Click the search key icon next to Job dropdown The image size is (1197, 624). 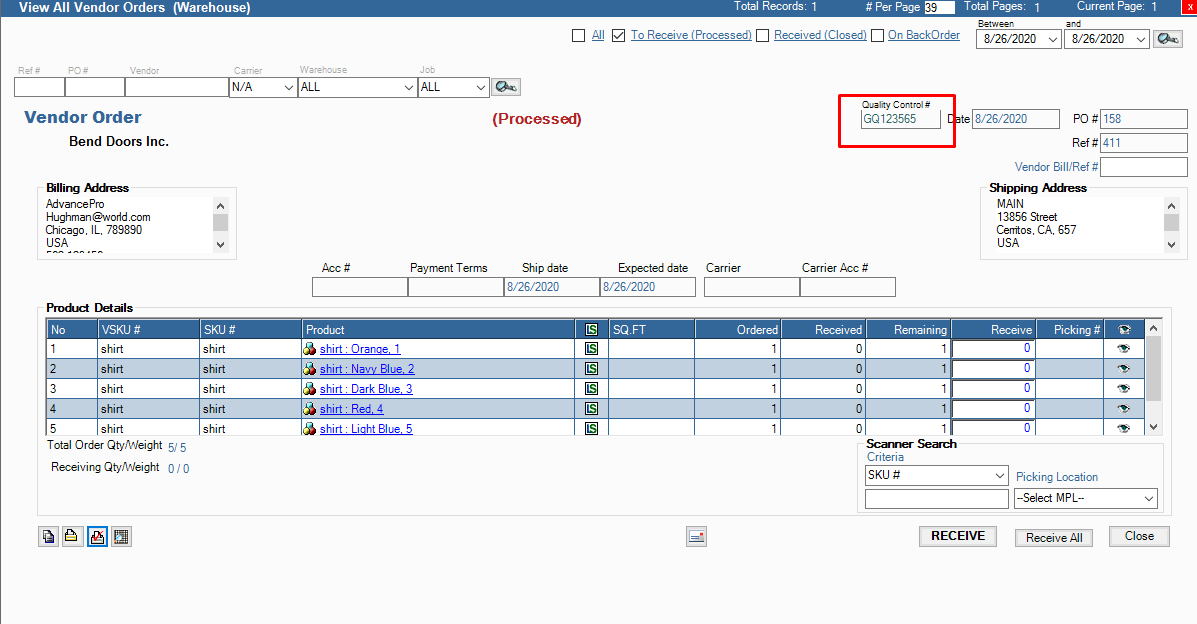tap(506, 87)
